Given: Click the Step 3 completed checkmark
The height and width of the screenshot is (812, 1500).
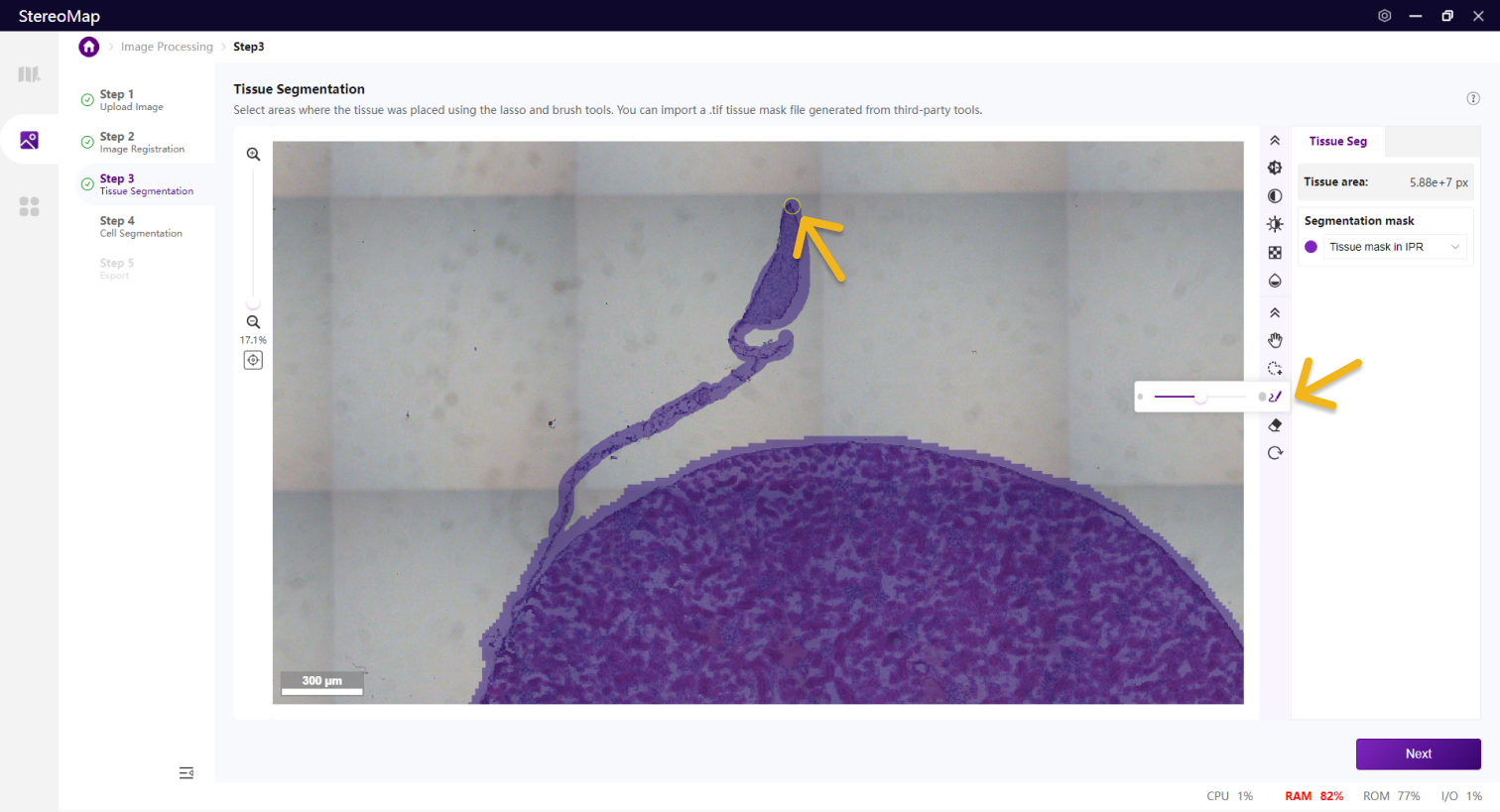Looking at the screenshot, I should [x=87, y=184].
